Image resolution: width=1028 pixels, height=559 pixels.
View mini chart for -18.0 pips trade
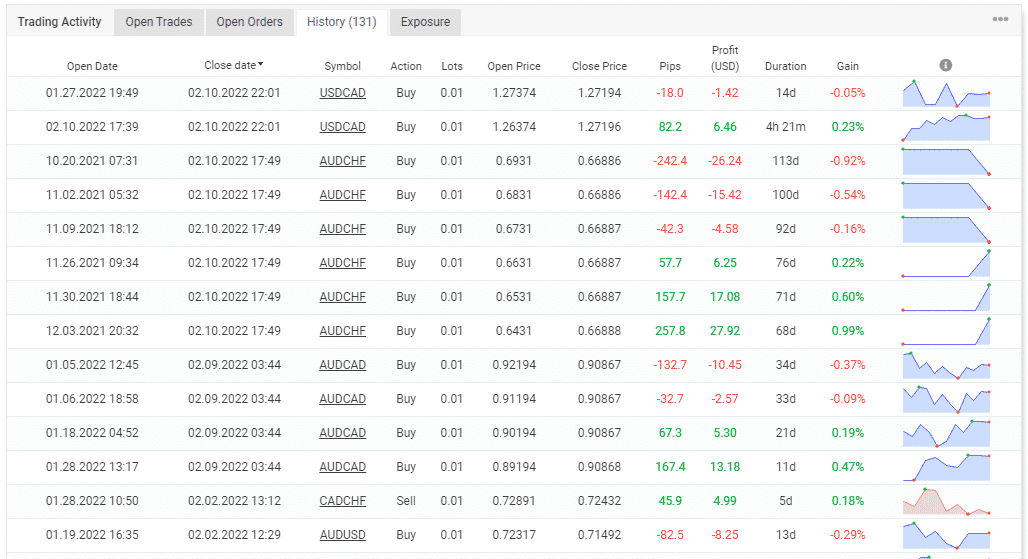(946, 94)
